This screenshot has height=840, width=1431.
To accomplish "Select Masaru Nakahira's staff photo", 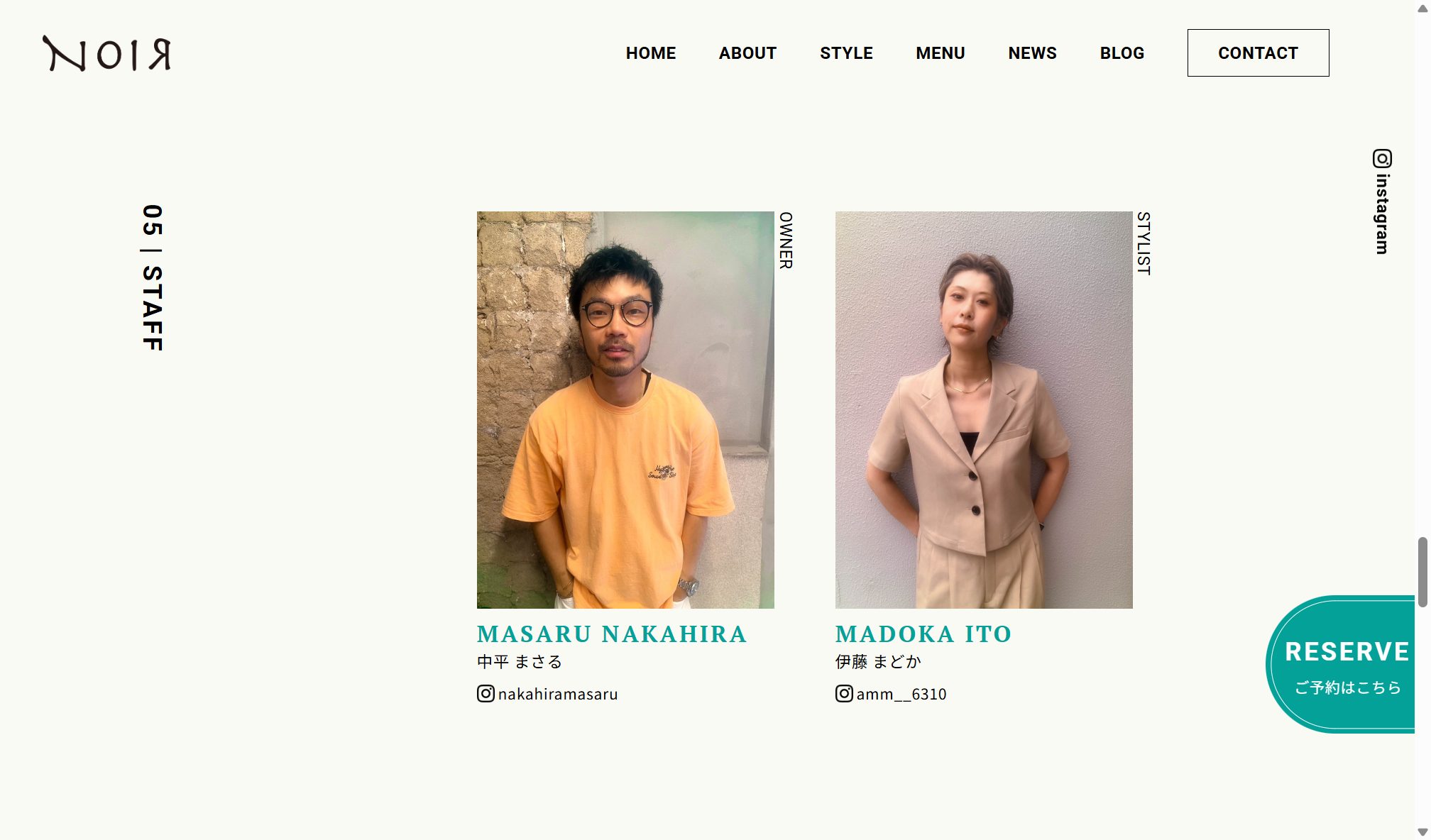I will tap(625, 409).
